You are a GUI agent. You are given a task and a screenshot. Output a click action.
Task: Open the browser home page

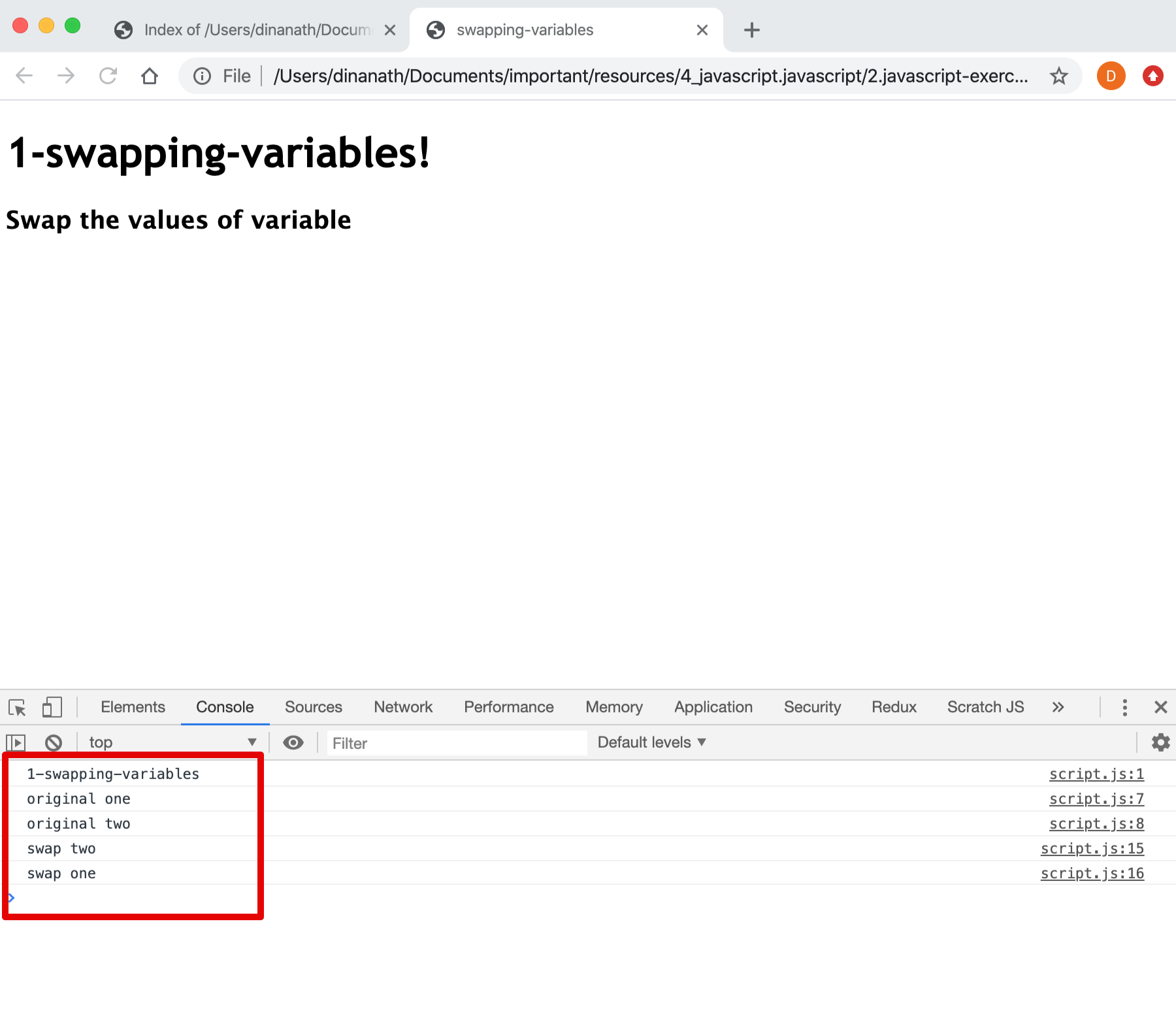[x=150, y=76]
